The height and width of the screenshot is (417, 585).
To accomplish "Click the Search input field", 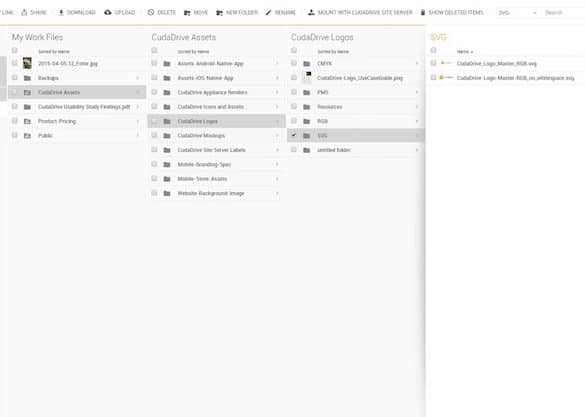I will [563, 13].
